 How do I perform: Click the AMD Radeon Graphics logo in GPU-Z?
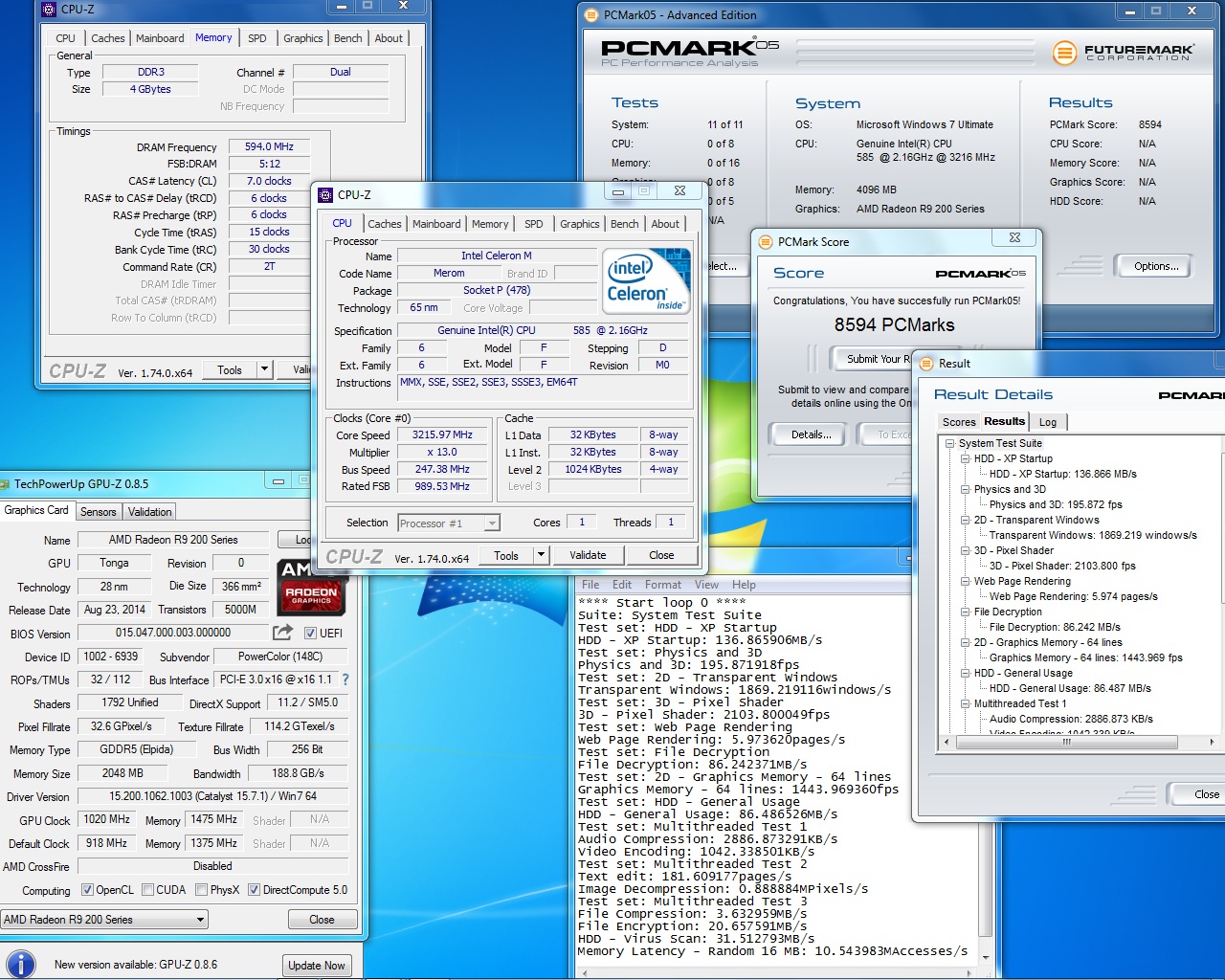pyautogui.click(x=311, y=586)
